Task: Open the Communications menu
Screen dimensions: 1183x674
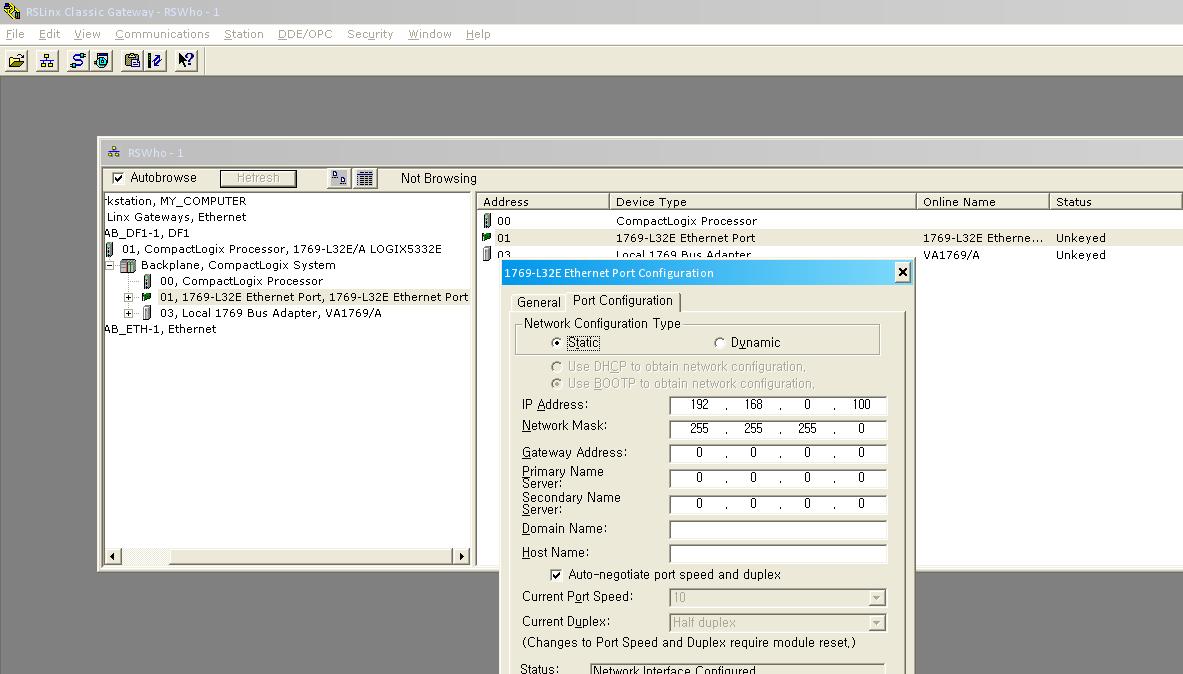Action: (x=162, y=34)
